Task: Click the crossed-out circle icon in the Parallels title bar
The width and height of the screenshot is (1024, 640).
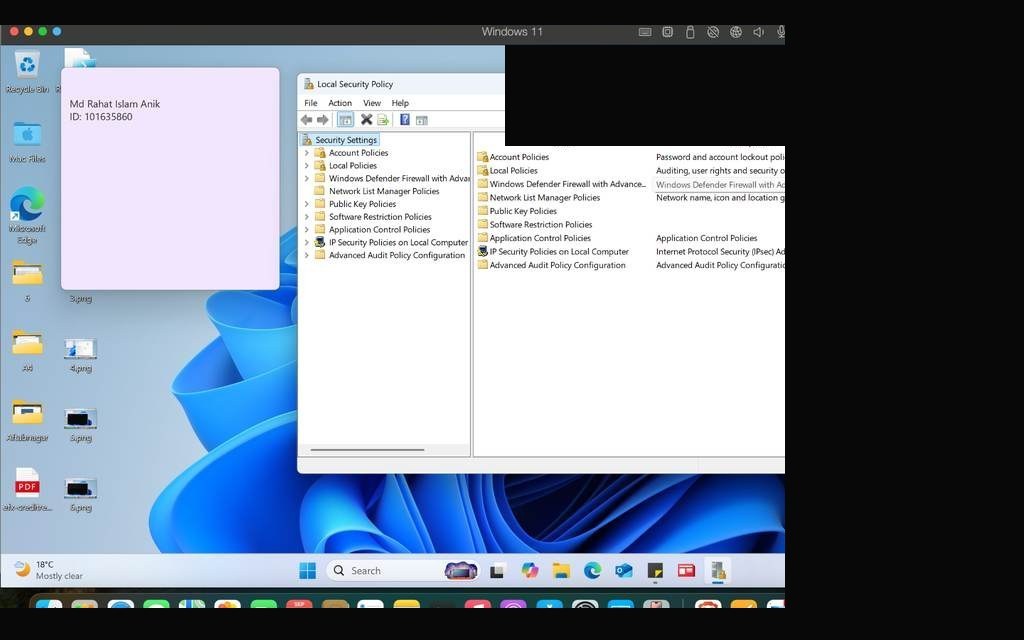Action: pos(713,32)
